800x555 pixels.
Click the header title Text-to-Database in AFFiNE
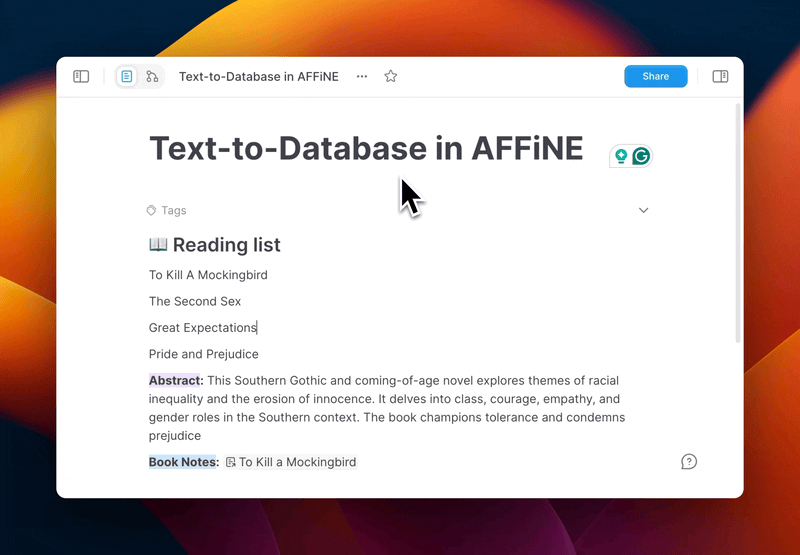point(259,77)
